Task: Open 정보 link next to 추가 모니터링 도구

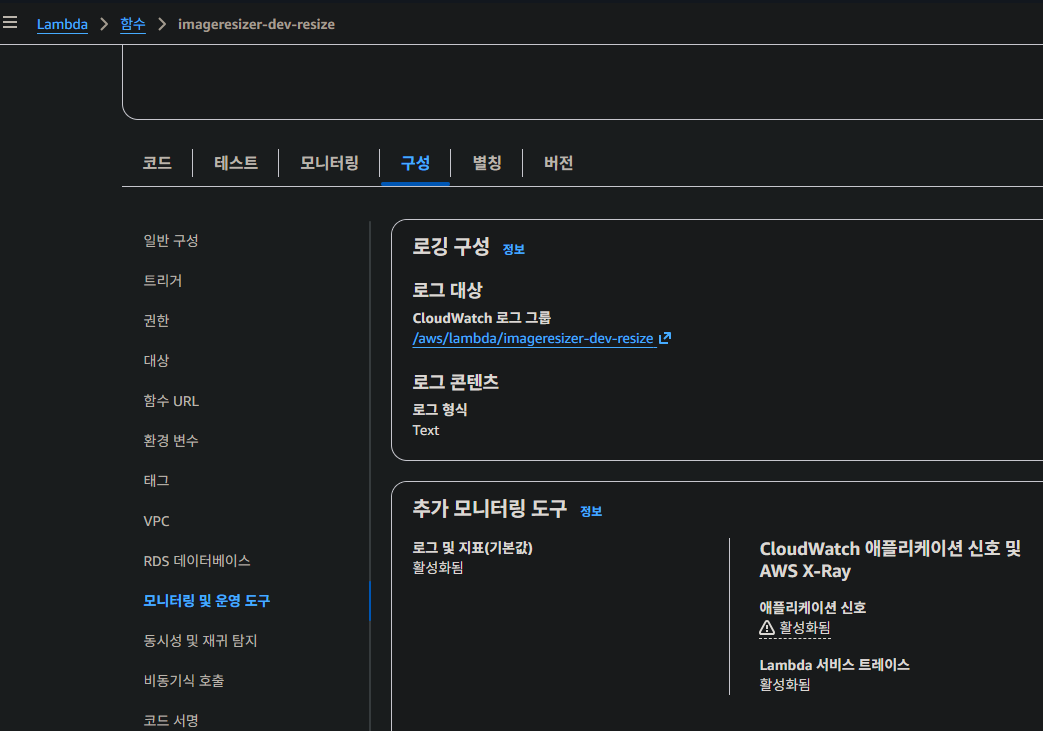Action: [x=591, y=511]
